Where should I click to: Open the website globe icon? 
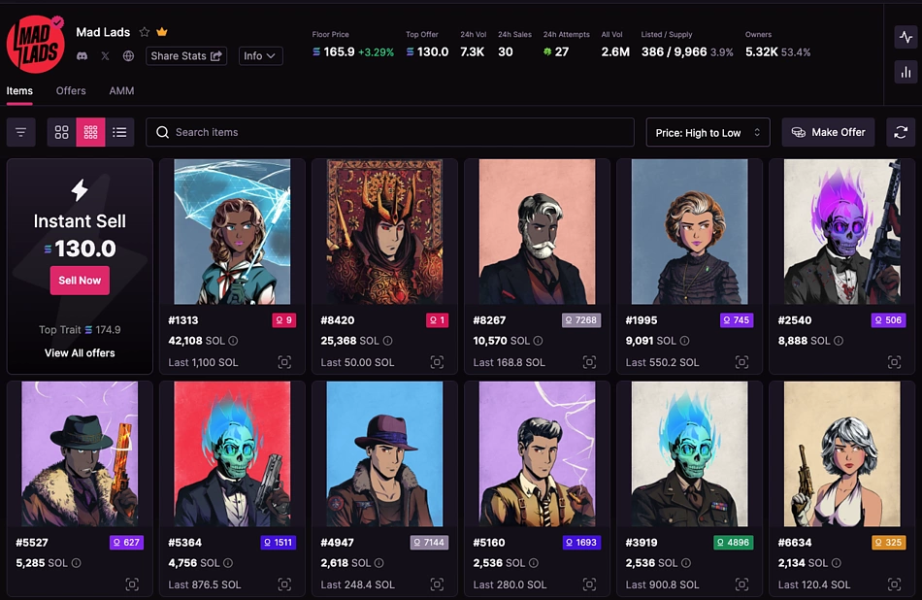coord(128,56)
